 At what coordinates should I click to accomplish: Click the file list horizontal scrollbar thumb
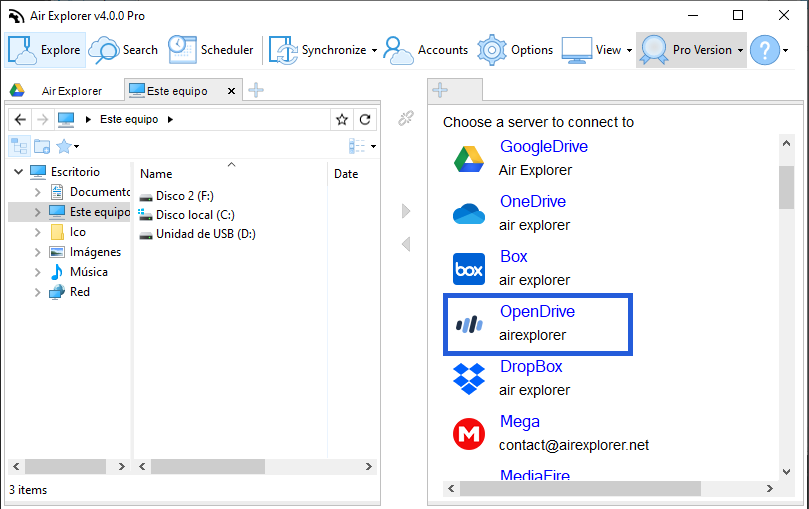point(208,467)
